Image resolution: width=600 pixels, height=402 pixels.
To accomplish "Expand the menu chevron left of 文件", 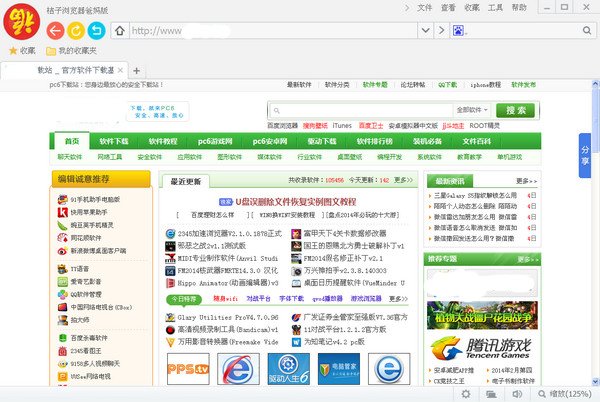I will (x=407, y=8).
